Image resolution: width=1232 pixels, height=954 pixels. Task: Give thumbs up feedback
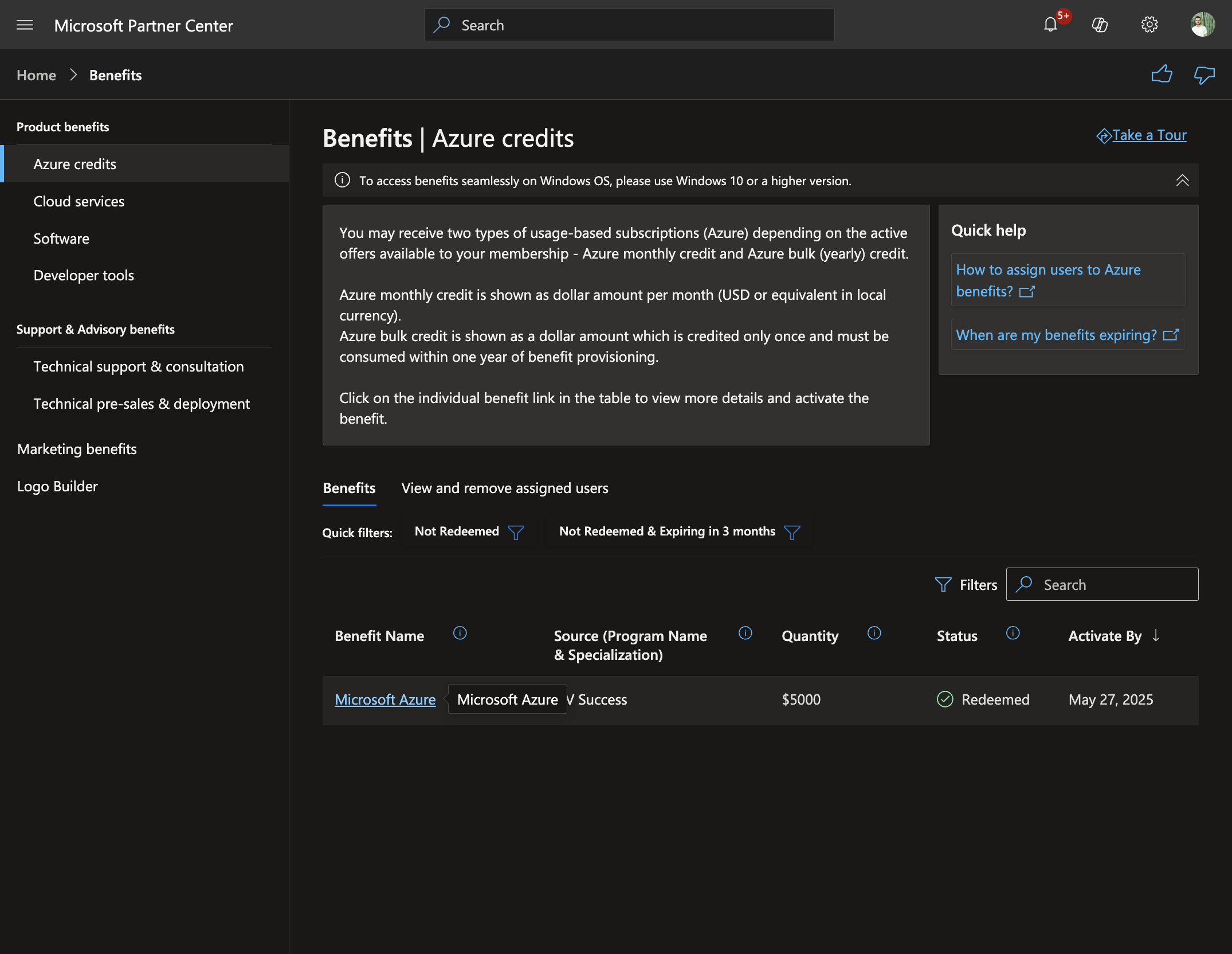[1162, 75]
